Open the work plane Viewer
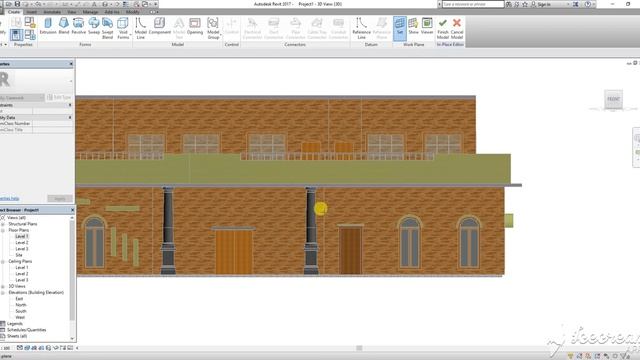This screenshot has height=360, width=640. click(x=427, y=26)
